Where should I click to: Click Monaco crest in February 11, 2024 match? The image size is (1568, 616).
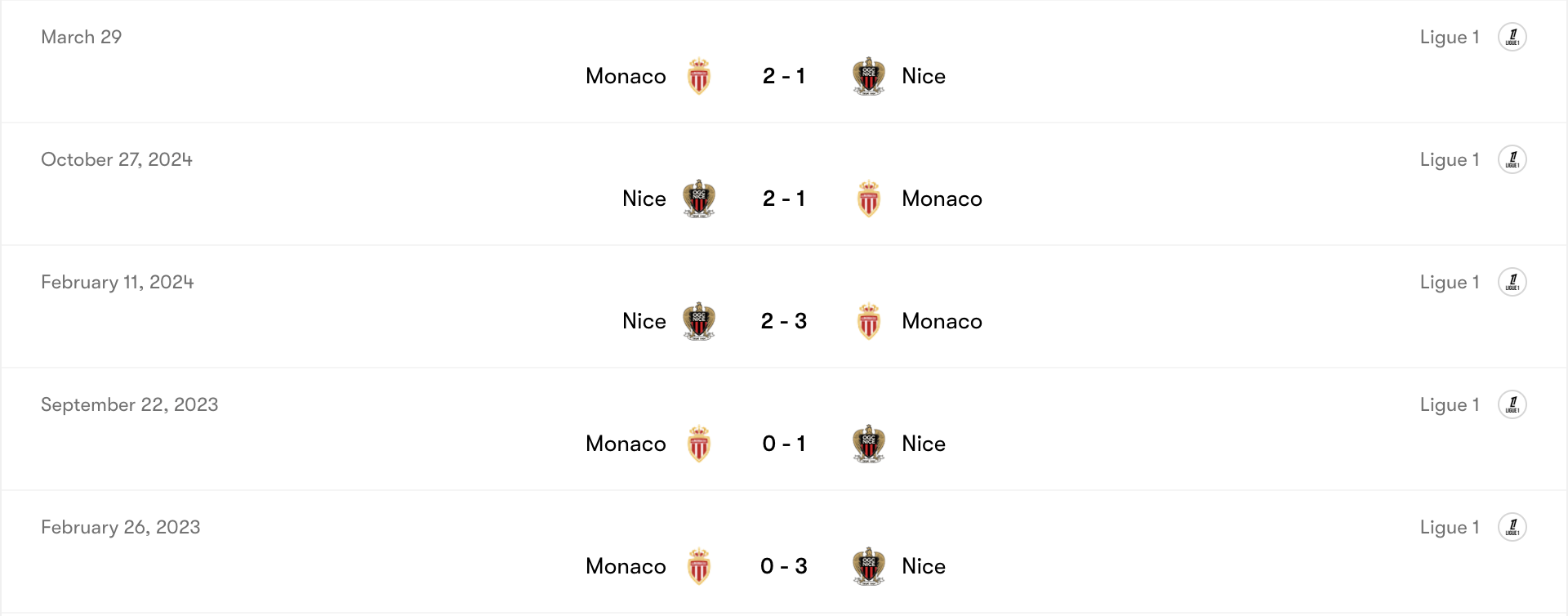869,321
